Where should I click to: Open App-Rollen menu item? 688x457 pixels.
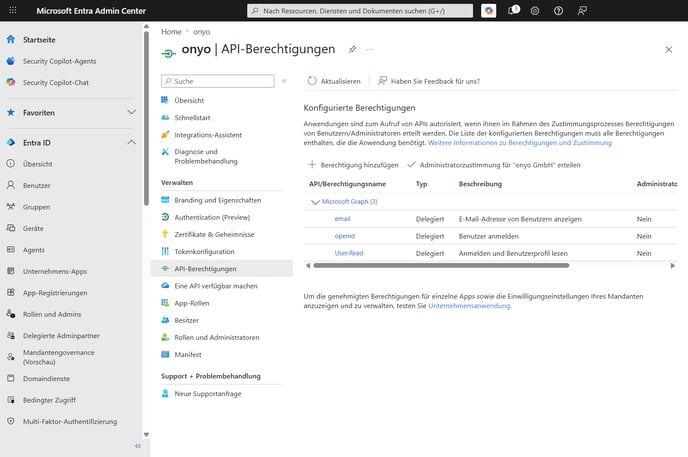click(x=192, y=303)
